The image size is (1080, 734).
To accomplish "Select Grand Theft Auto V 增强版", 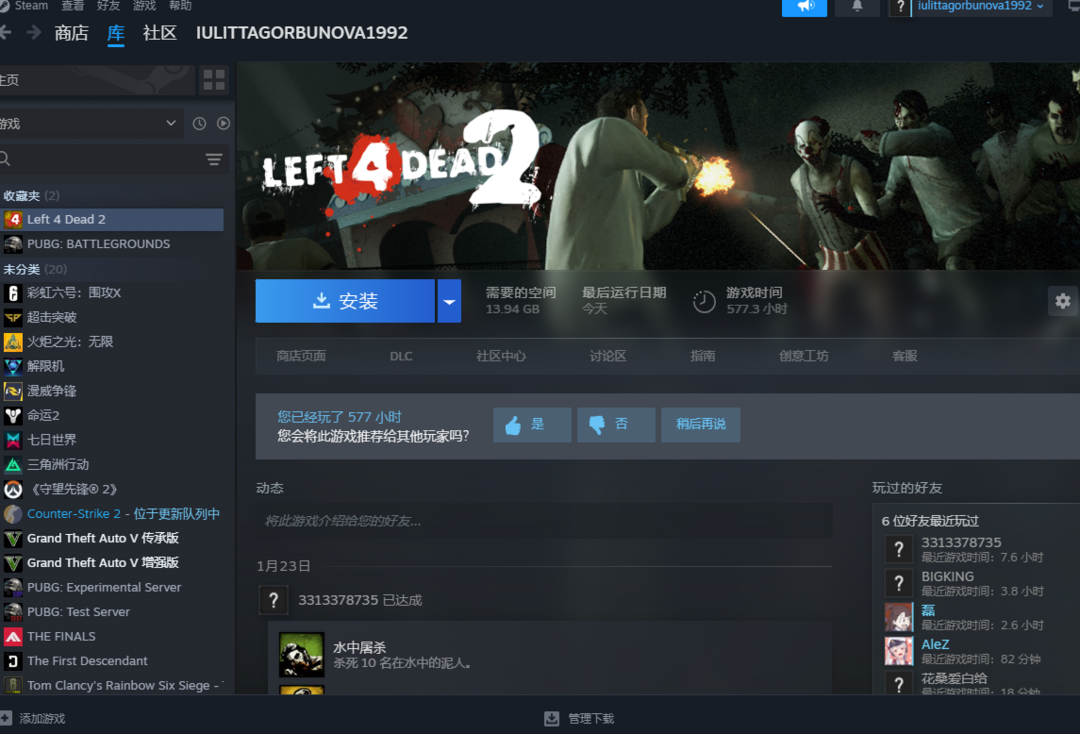I will pyautogui.click(x=112, y=563).
